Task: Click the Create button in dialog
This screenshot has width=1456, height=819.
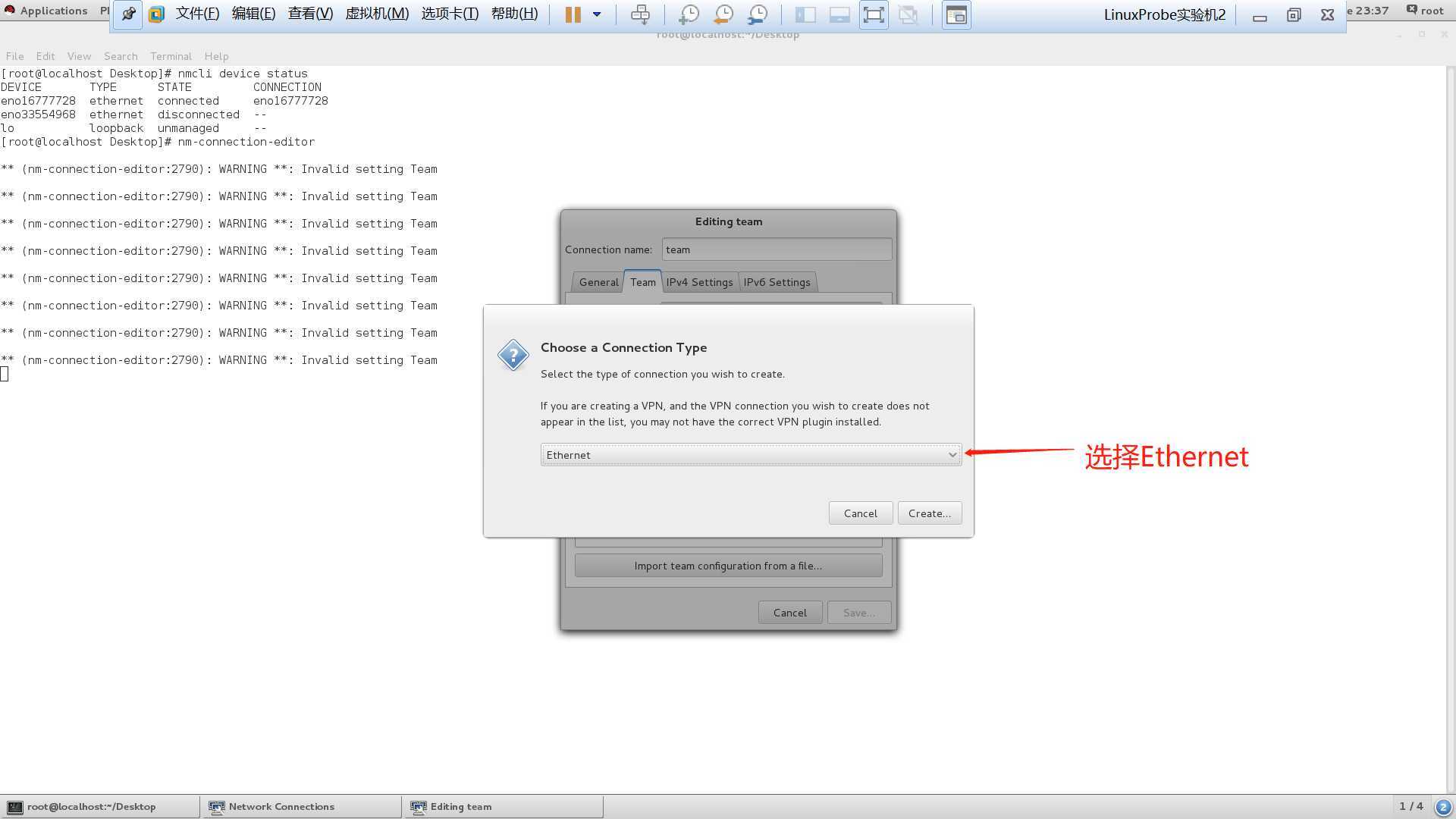Action: tap(928, 513)
